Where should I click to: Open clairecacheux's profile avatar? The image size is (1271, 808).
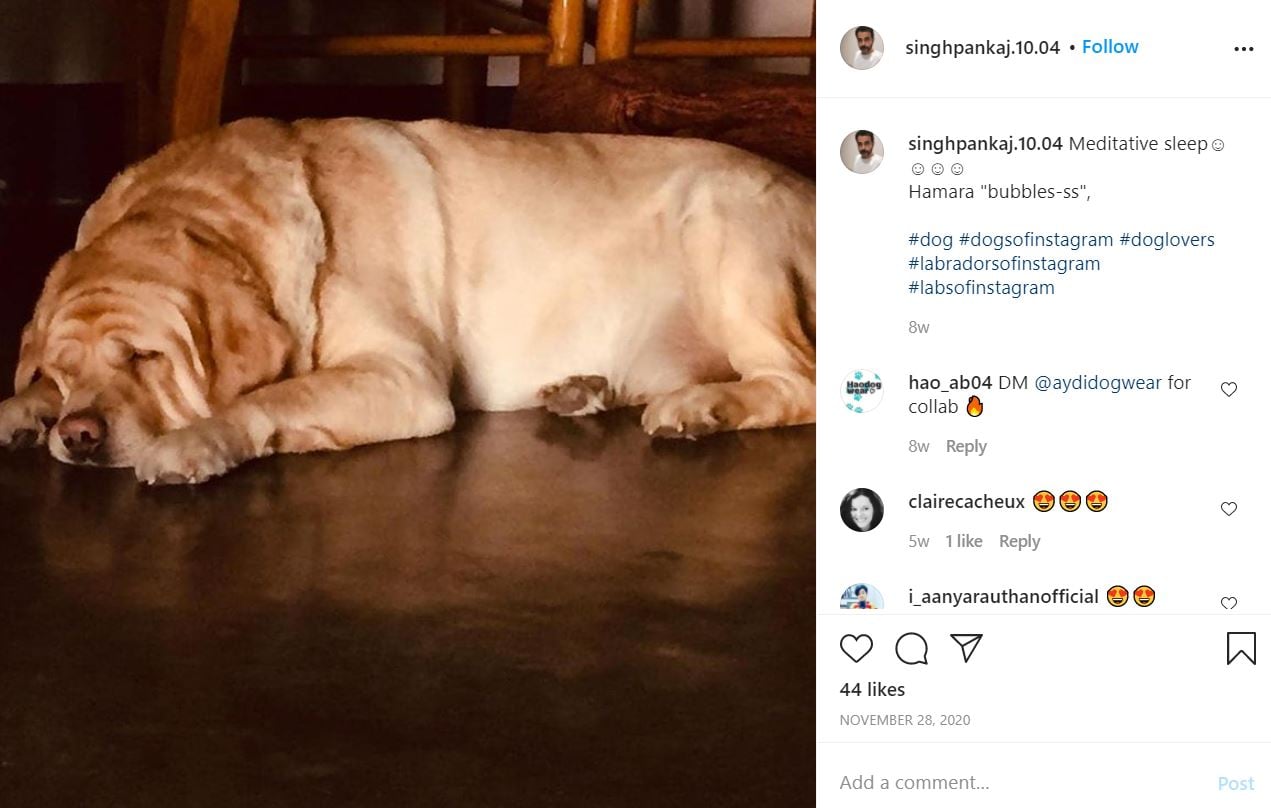861,510
